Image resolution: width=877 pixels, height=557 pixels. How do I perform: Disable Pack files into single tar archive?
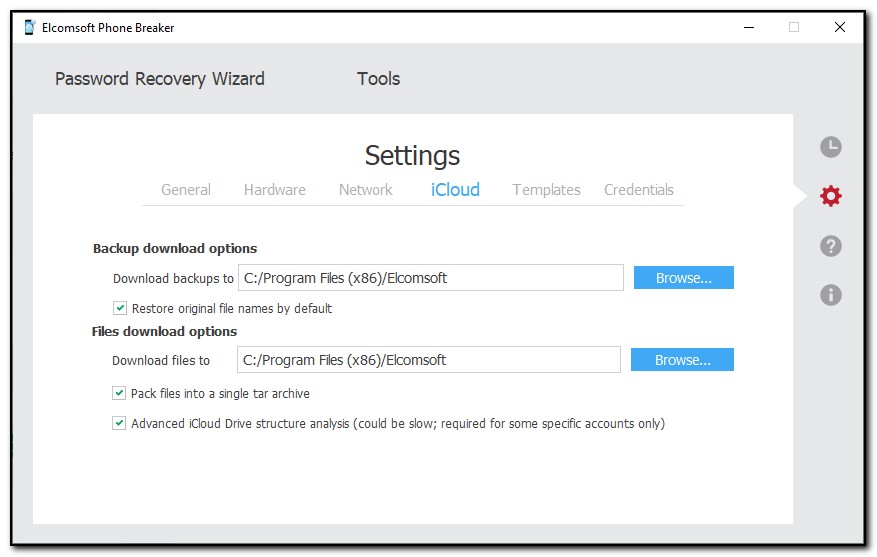(120, 393)
